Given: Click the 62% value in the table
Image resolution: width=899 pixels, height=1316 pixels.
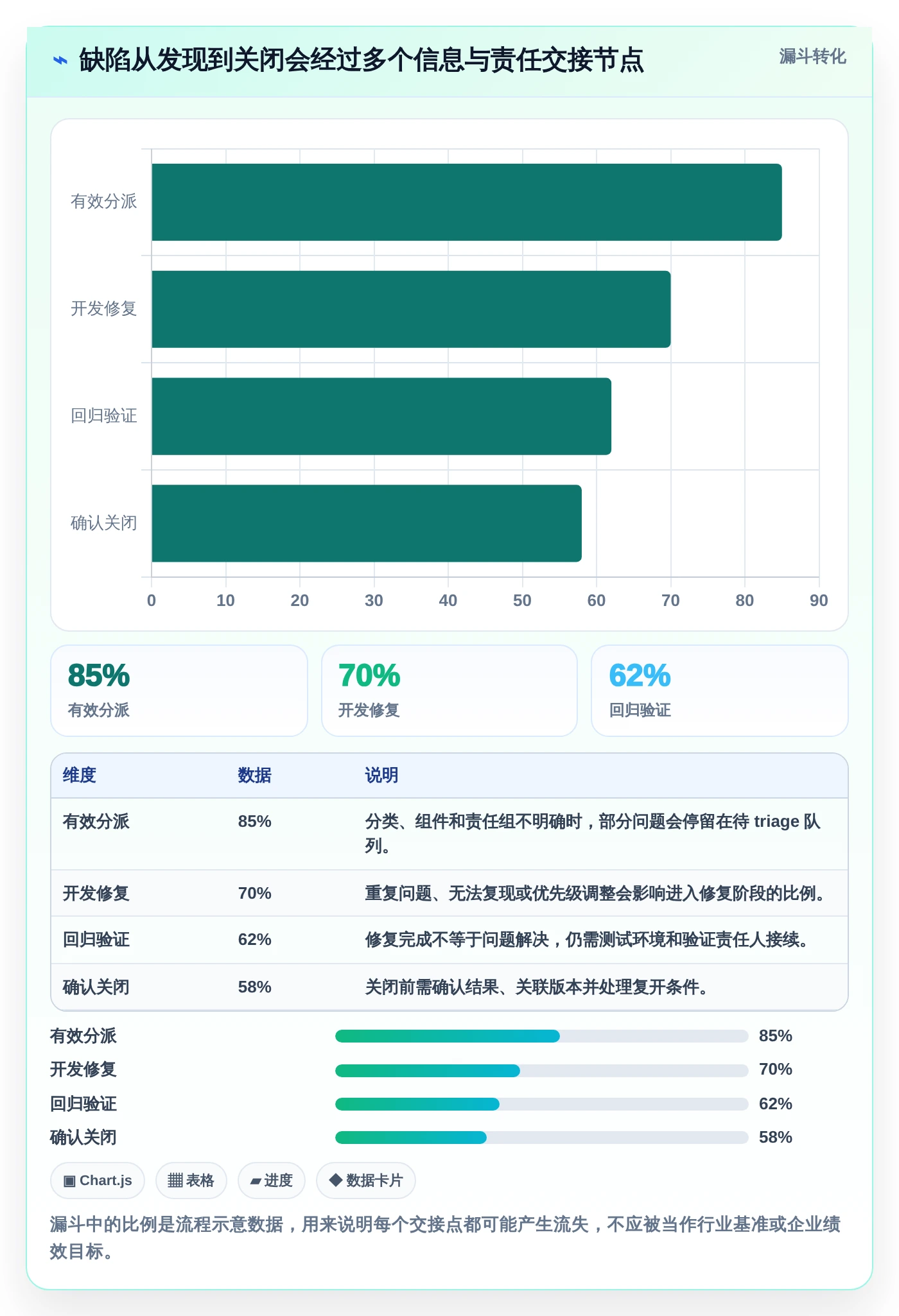Looking at the screenshot, I should (254, 939).
